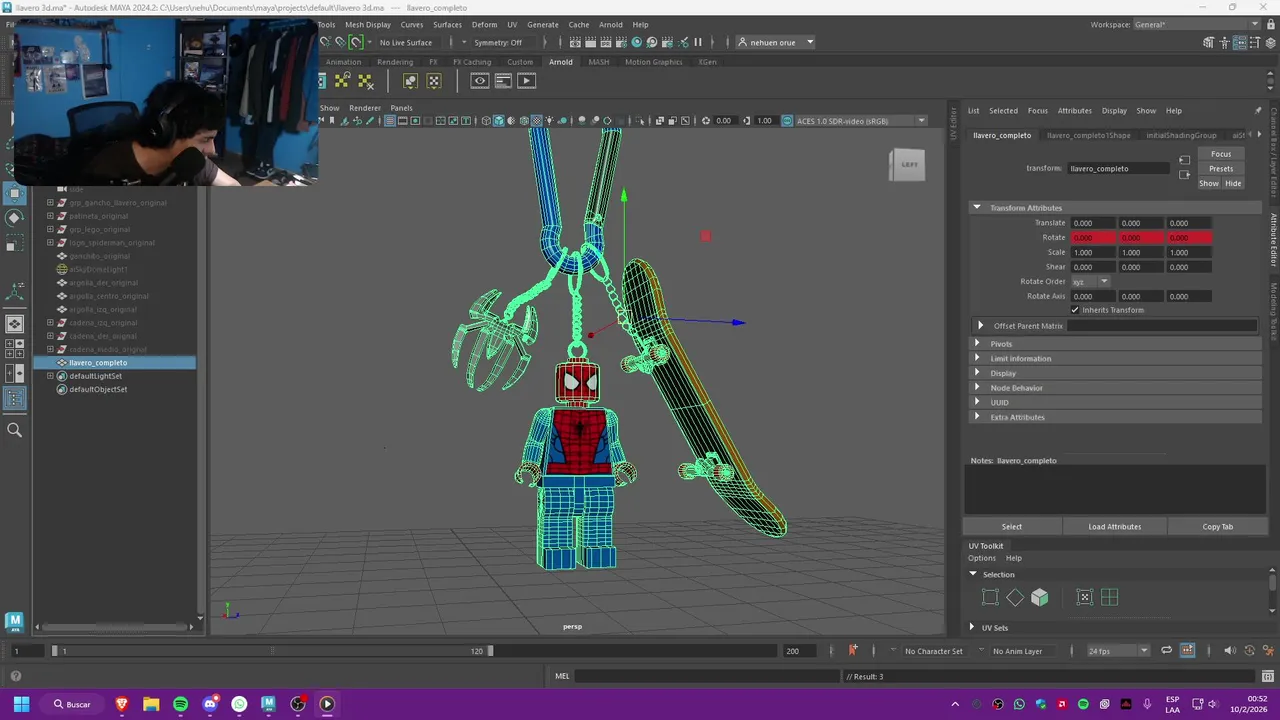Toggle the magnet snap to live surface icon
Screen dimensions: 1280x720
click(x=356, y=42)
